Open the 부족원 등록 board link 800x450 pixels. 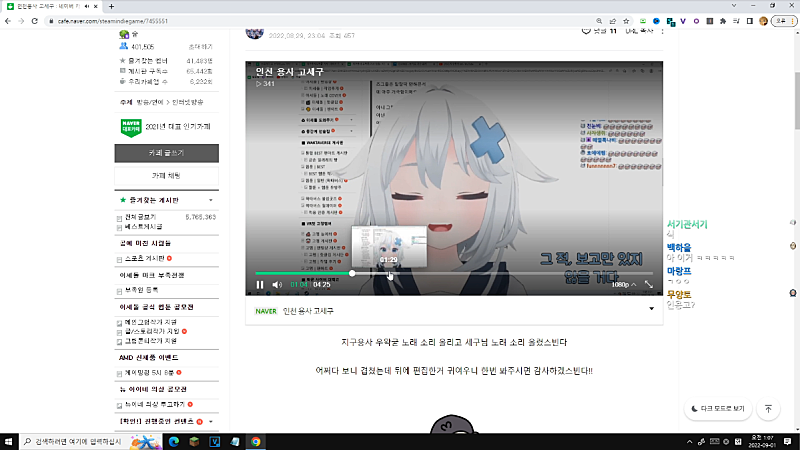tap(141, 290)
